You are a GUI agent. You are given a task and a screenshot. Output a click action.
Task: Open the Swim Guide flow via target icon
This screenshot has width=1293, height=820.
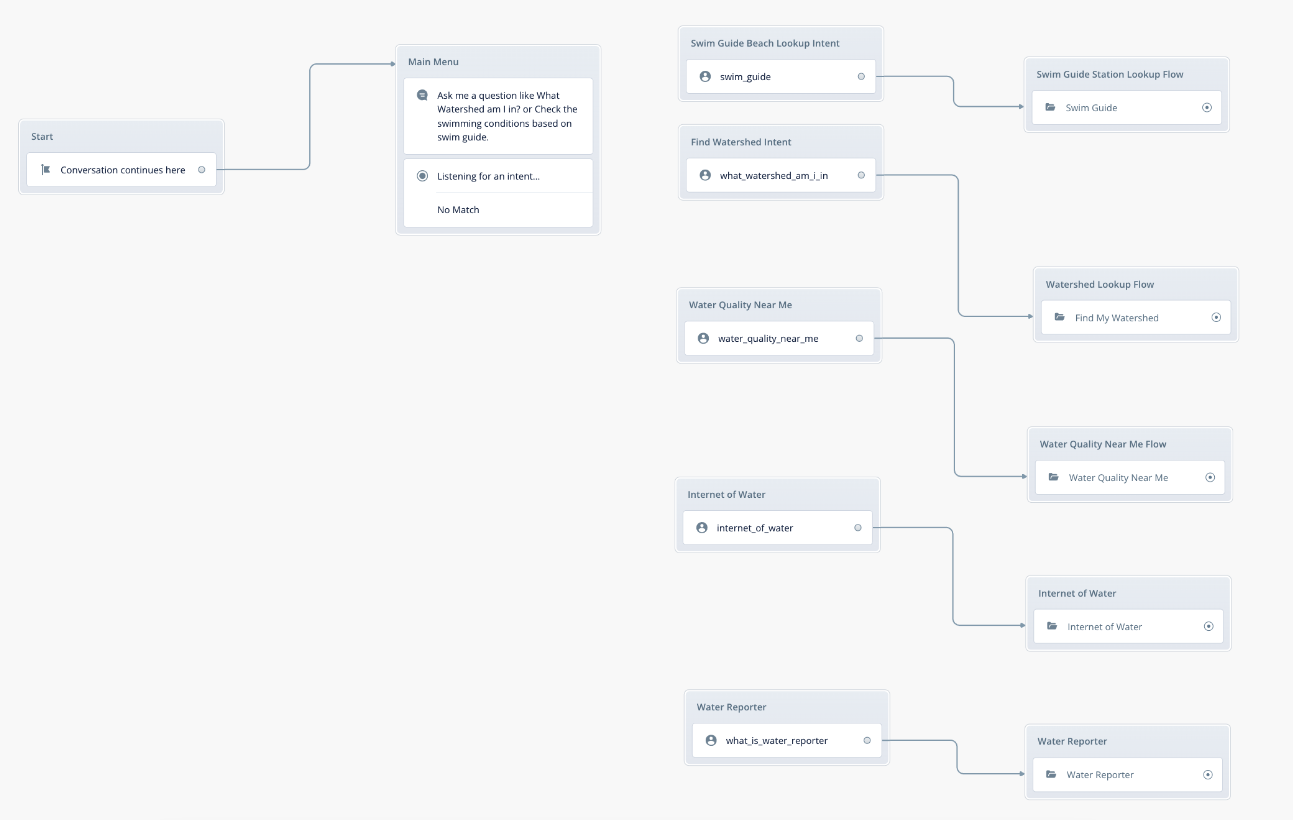click(1206, 108)
